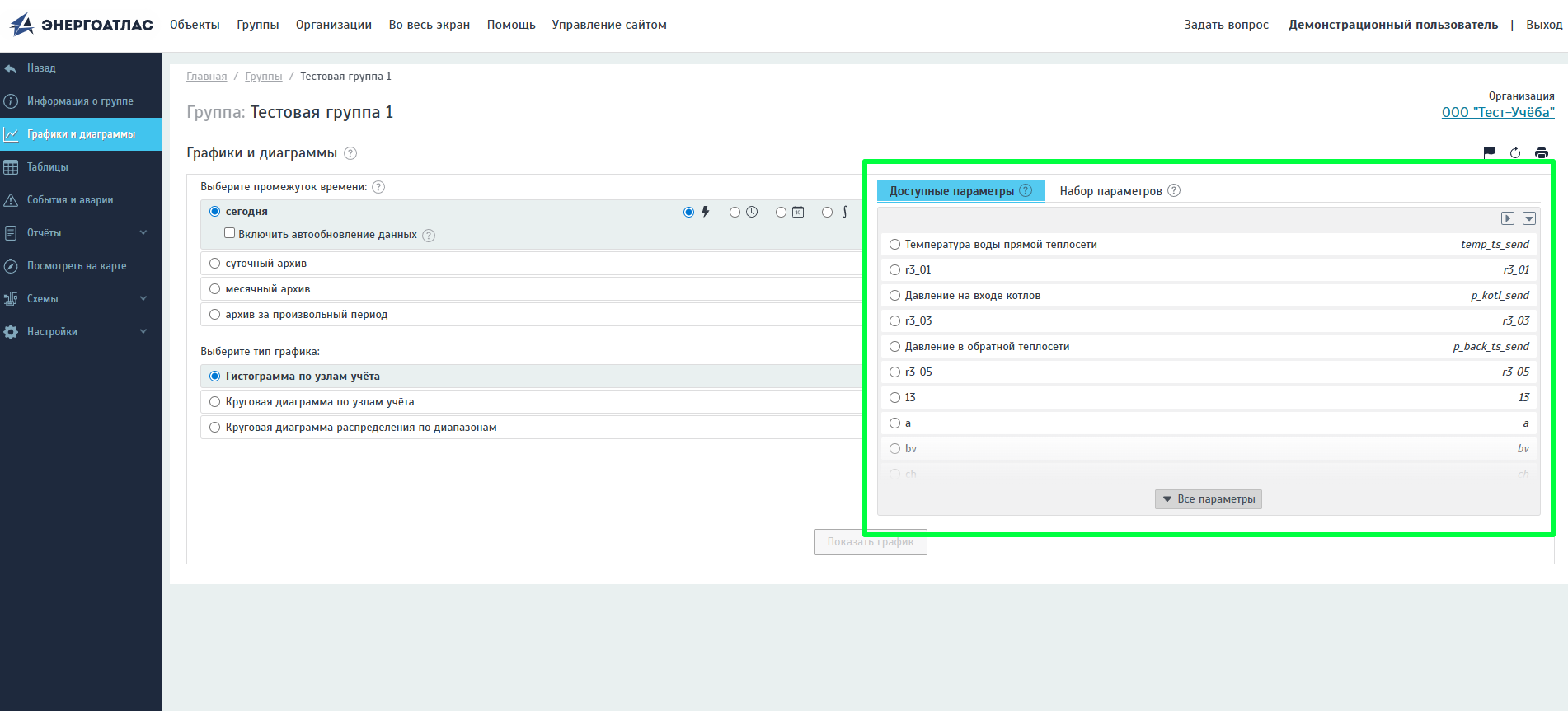Click the refresh icon near print

[x=1515, y=153]
